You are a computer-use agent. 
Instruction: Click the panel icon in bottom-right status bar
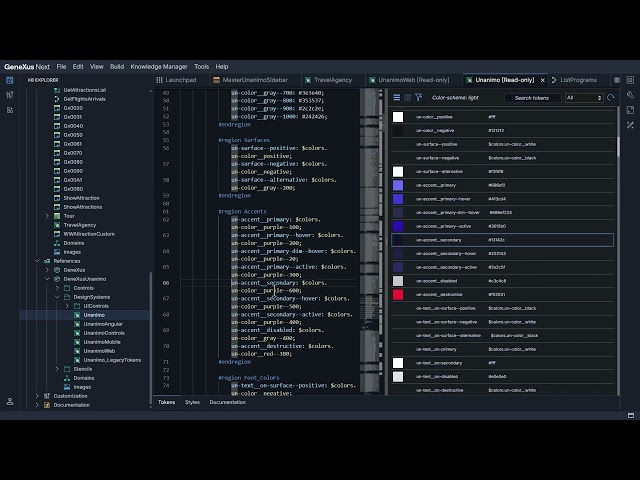click(x=631, y=415)
